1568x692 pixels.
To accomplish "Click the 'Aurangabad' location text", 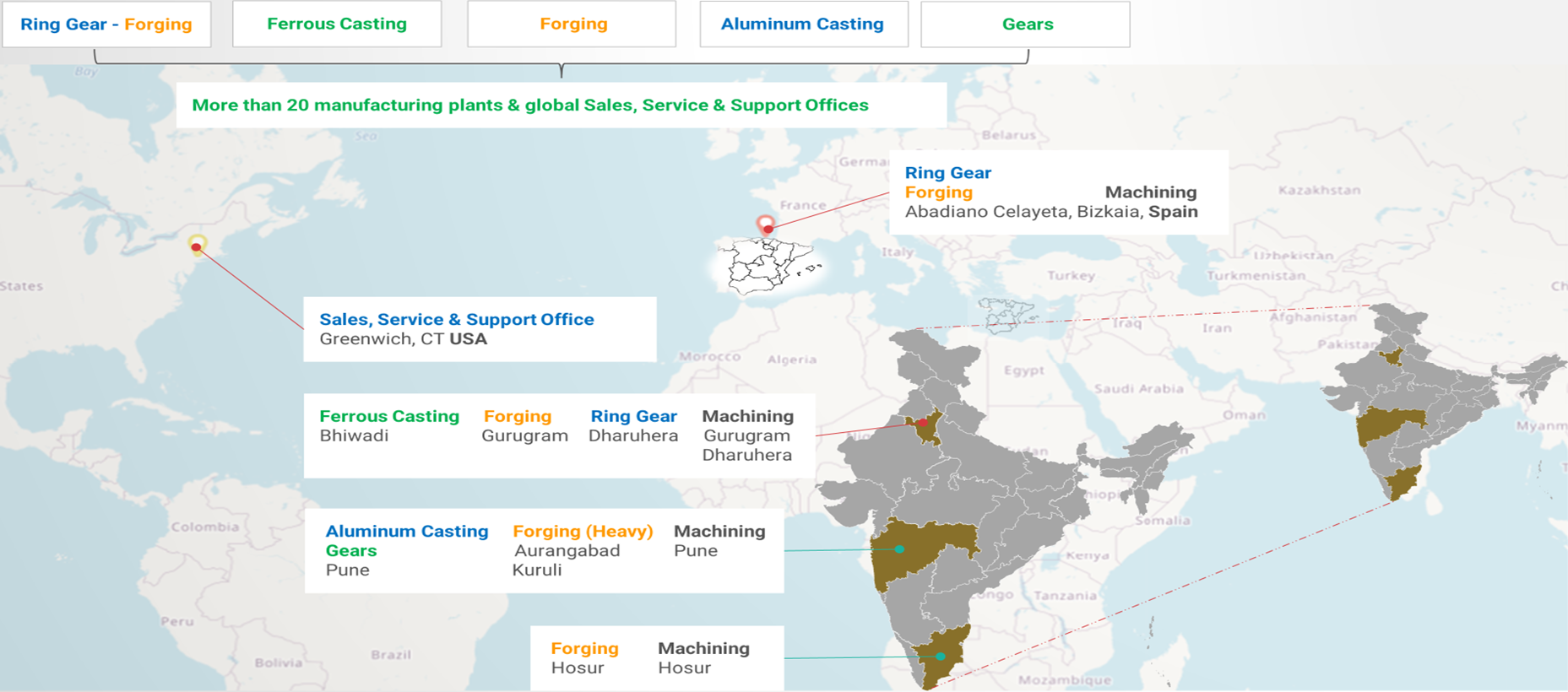I will click(567, 550).
